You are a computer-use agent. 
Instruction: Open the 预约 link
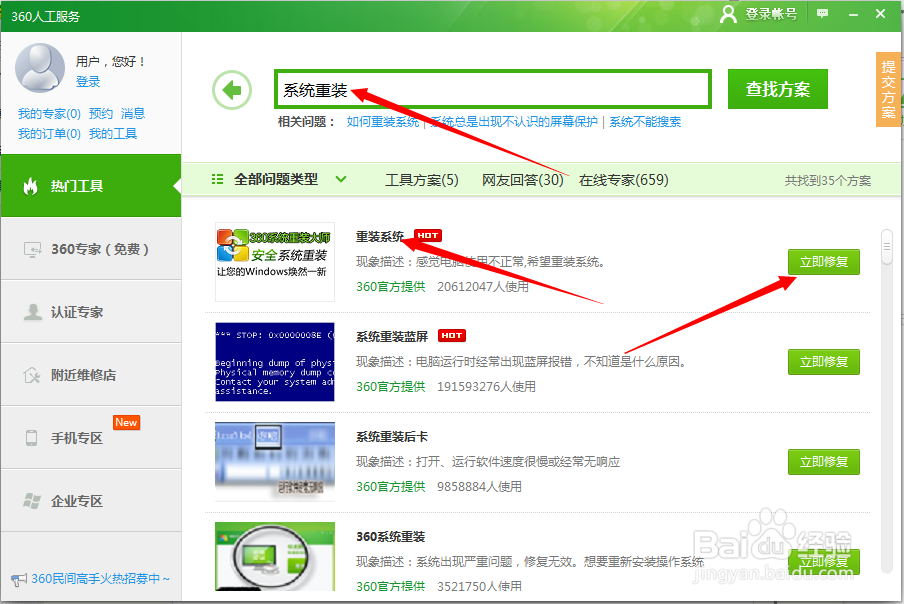[100, 114]
